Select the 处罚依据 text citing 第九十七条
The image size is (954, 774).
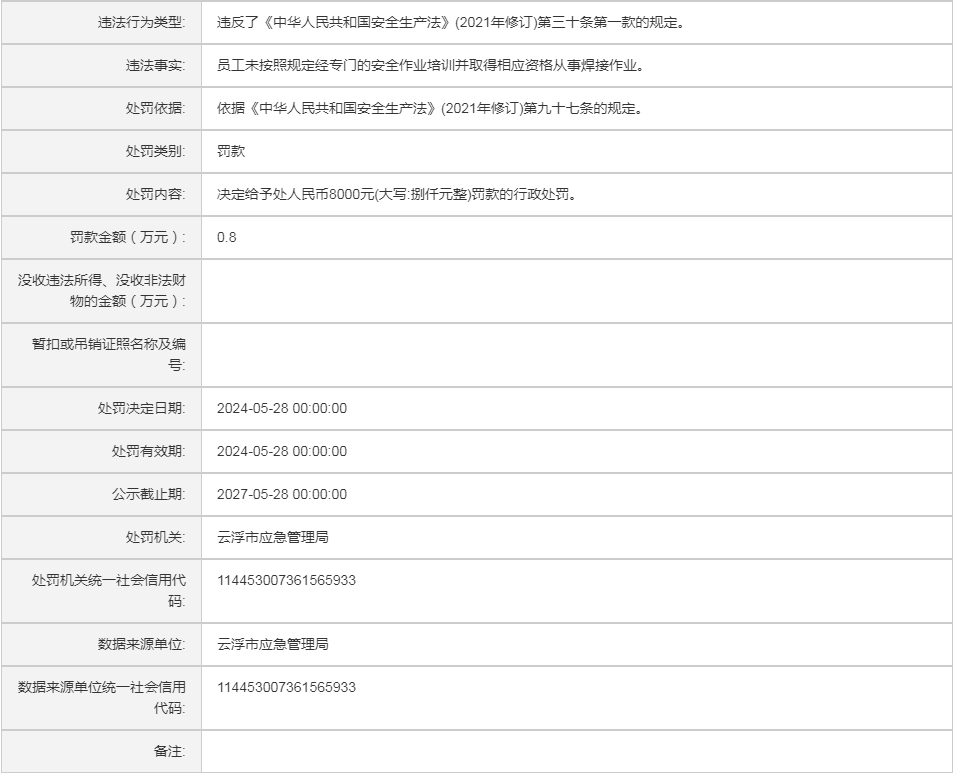[429, 108]
